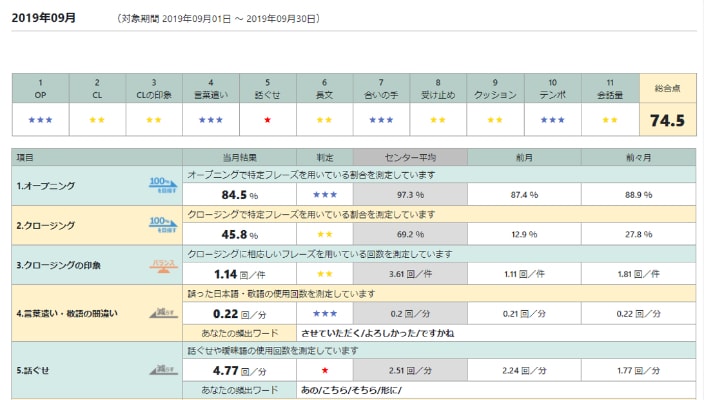Click the single red star under 話ぐせ column
The image size is (704, 400).
pyautogui.click(x=268, y=120)
